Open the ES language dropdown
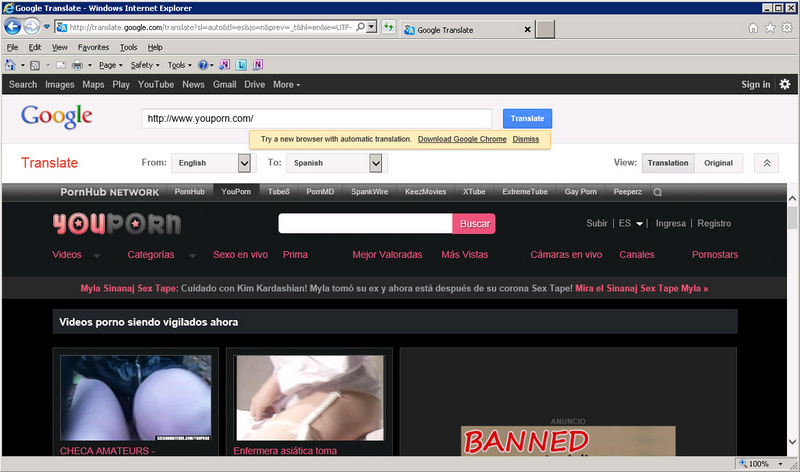 [x=631, y=223]
